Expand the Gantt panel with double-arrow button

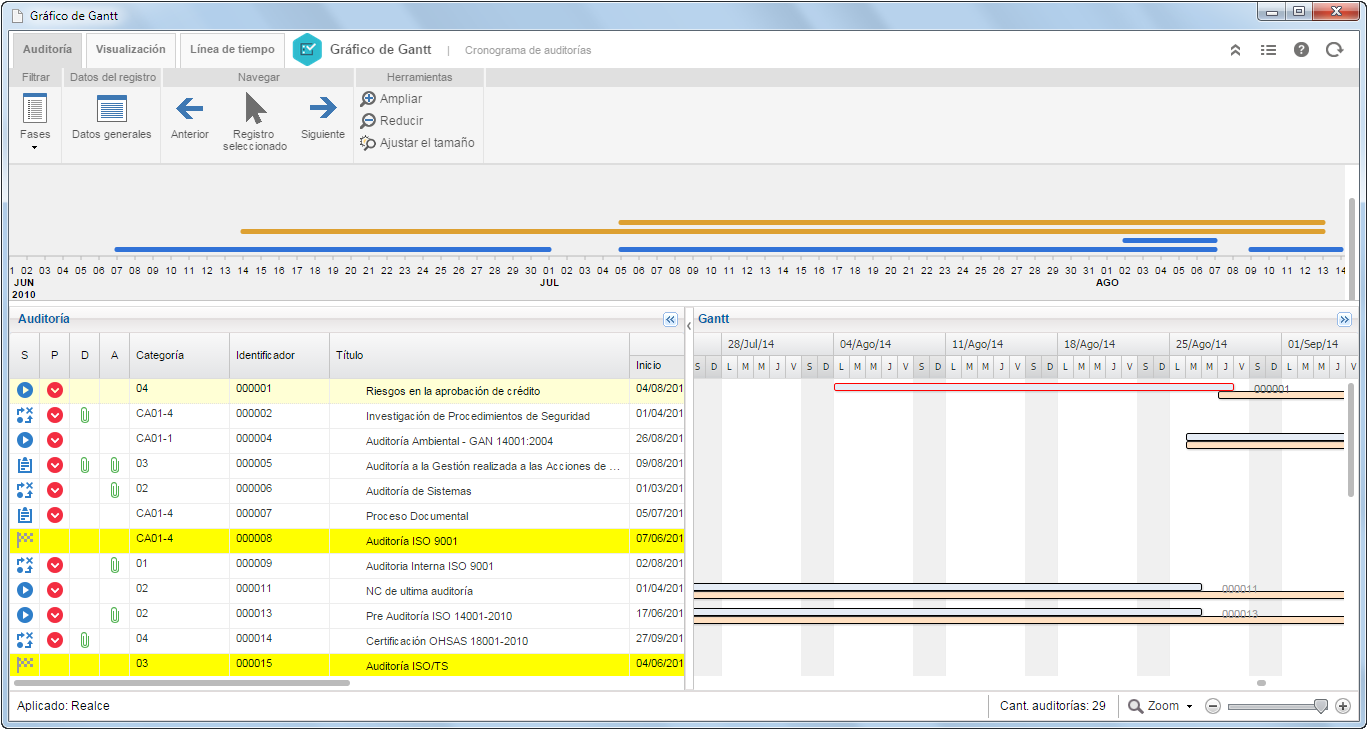point(1344,319)
